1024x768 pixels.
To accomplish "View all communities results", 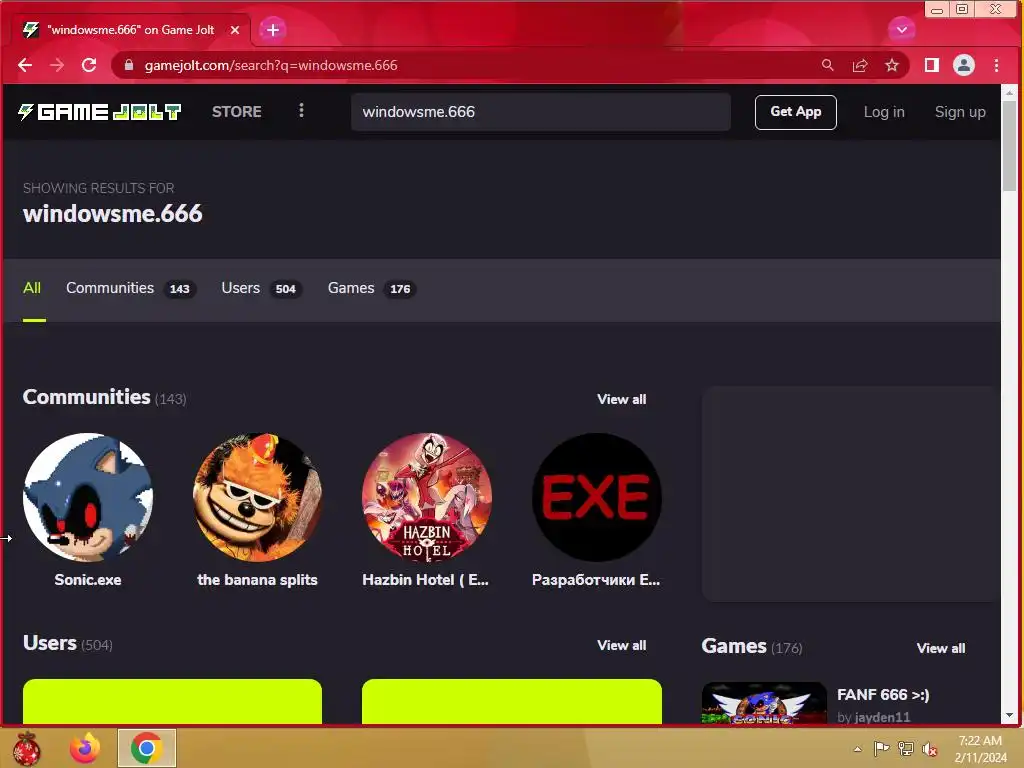I will 621,399.
